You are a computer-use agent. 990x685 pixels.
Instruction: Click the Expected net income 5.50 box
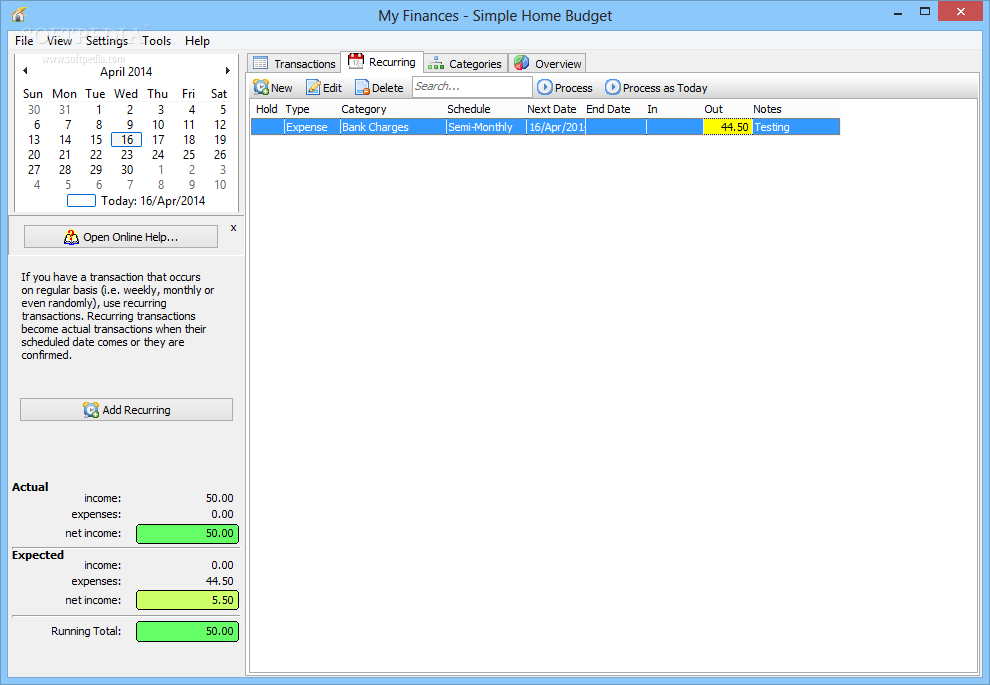(188, 600)
